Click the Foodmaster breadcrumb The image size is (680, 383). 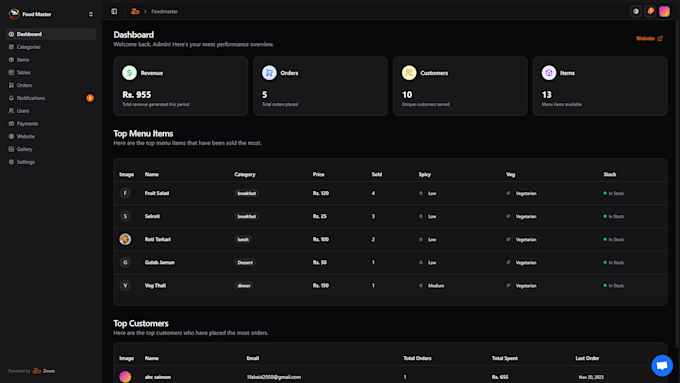tap(164, 12)
